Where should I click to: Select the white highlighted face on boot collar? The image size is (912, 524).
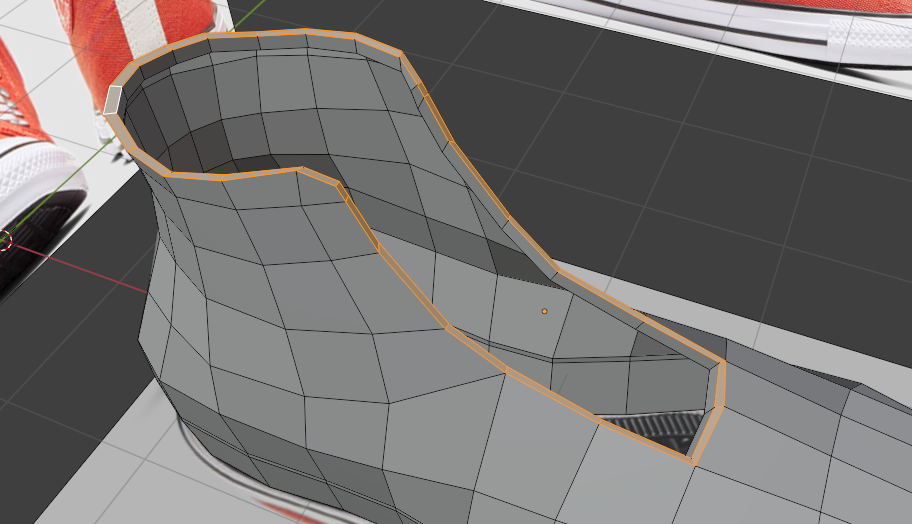point(113,100)
